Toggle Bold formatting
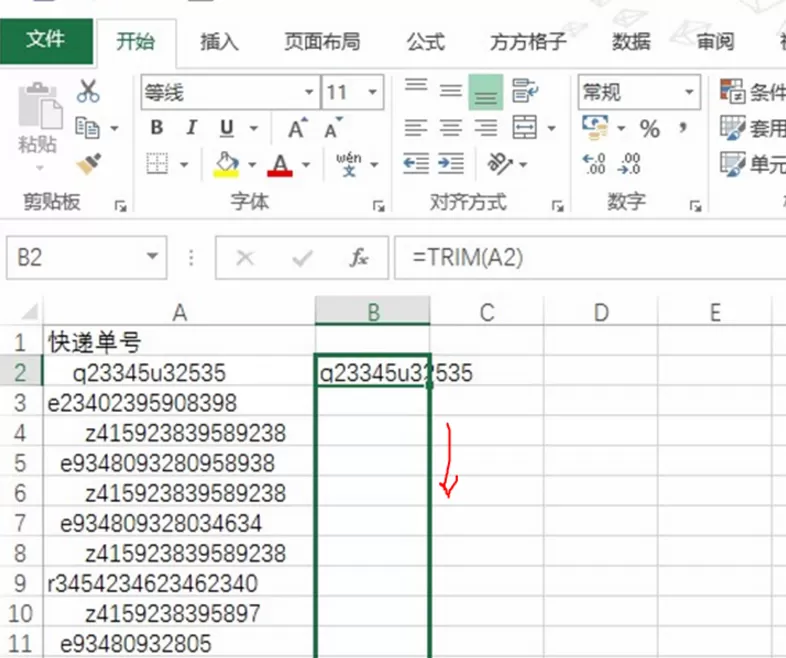The width and height of the screenshot is (786, 658). coord(157,128)
